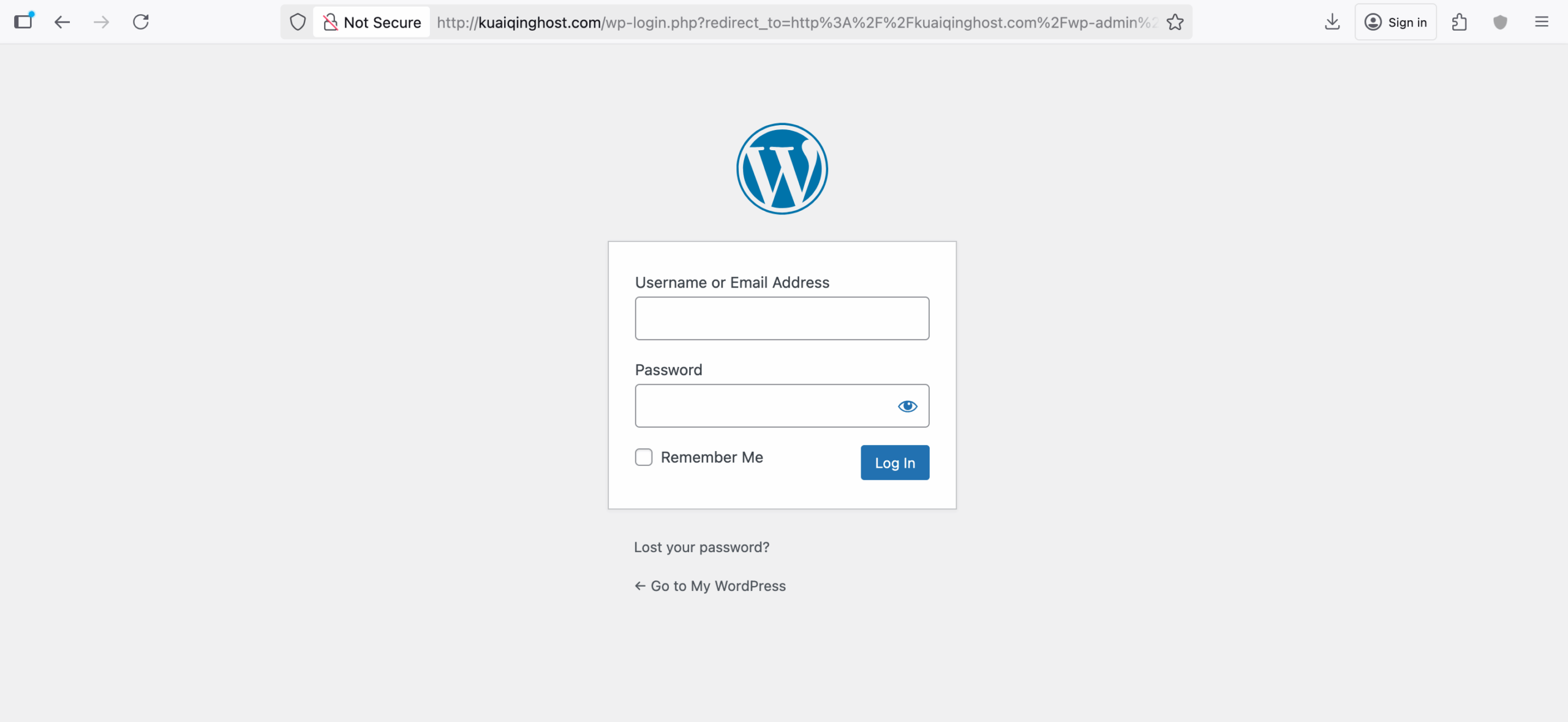Viewport: 1568px width, 722px height.
Task: Open the Firefox hamburger application menu
Action: (1541, 23)
